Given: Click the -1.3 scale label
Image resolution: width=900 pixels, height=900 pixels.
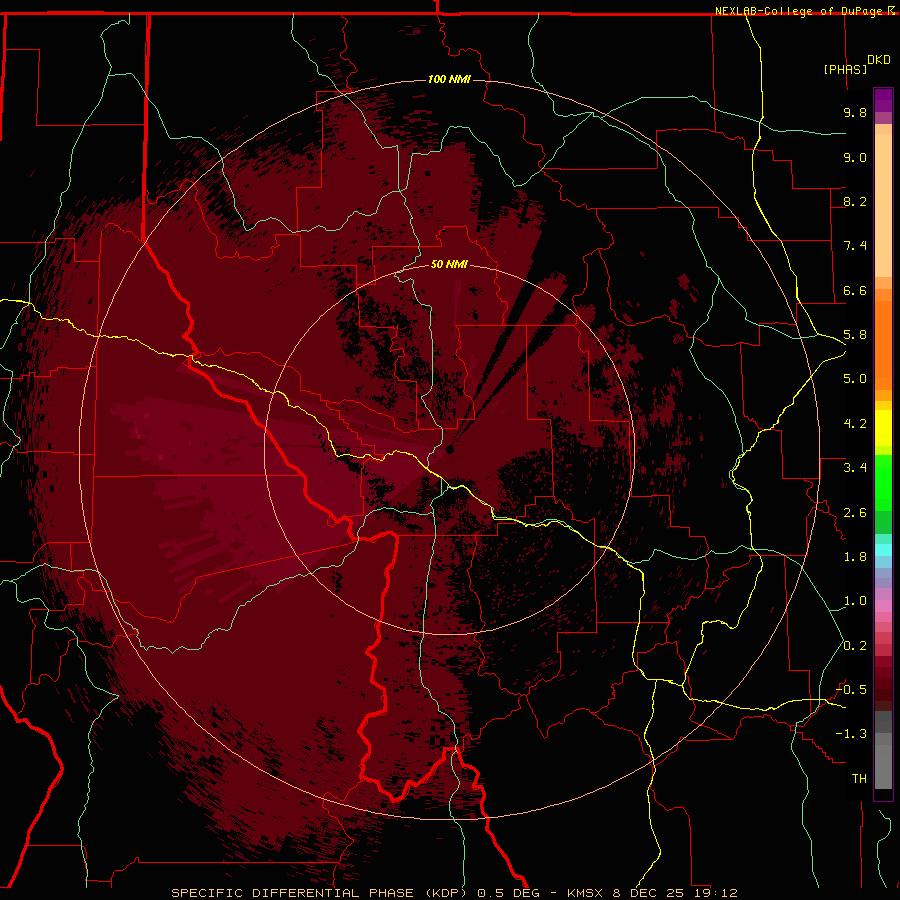Looking at the screenshot, I should 851,734.
